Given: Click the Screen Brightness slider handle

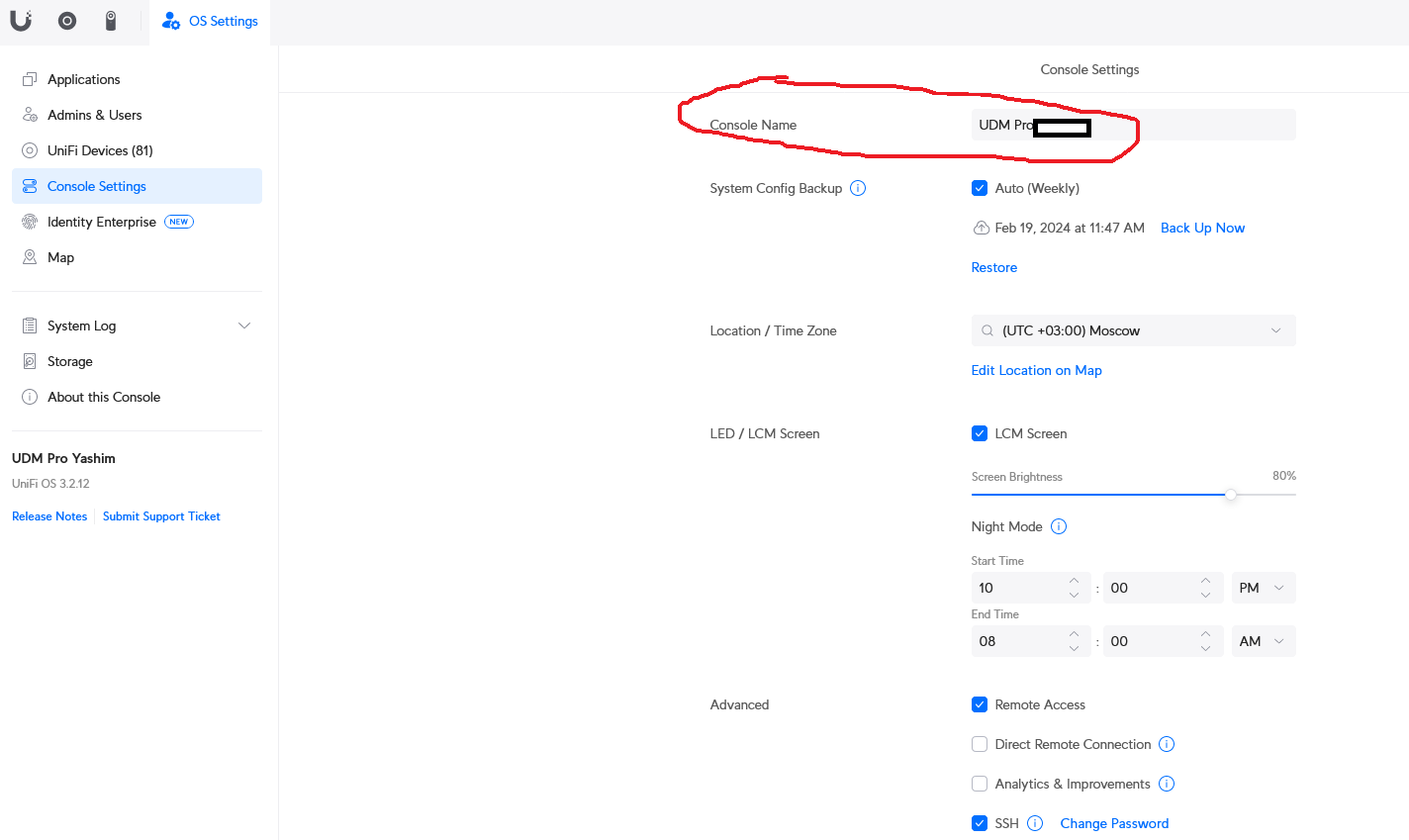Looking at the screenshot, I should (1231, 495).
